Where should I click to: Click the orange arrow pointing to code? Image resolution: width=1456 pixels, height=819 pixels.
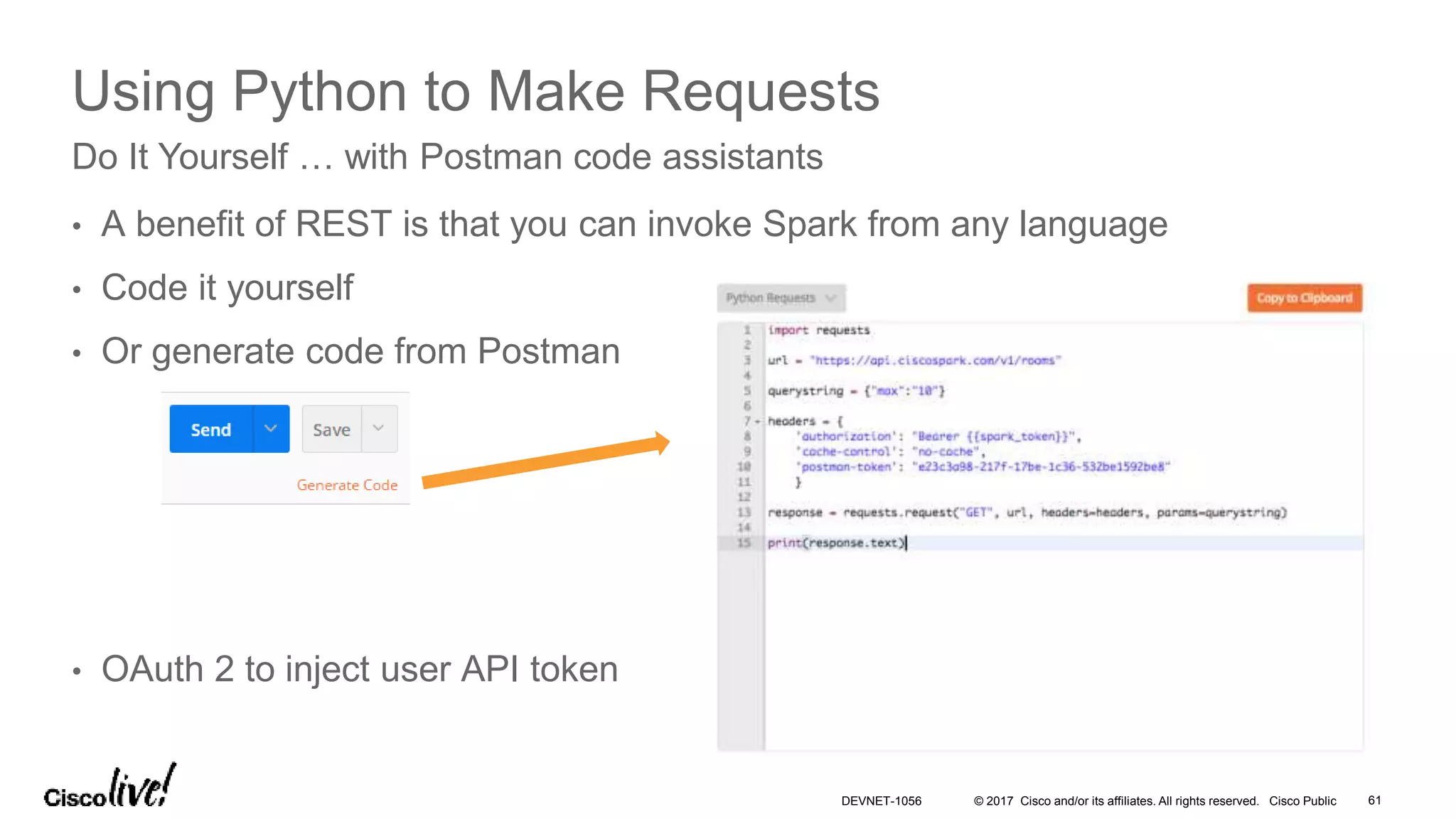[x=546, y=462]
